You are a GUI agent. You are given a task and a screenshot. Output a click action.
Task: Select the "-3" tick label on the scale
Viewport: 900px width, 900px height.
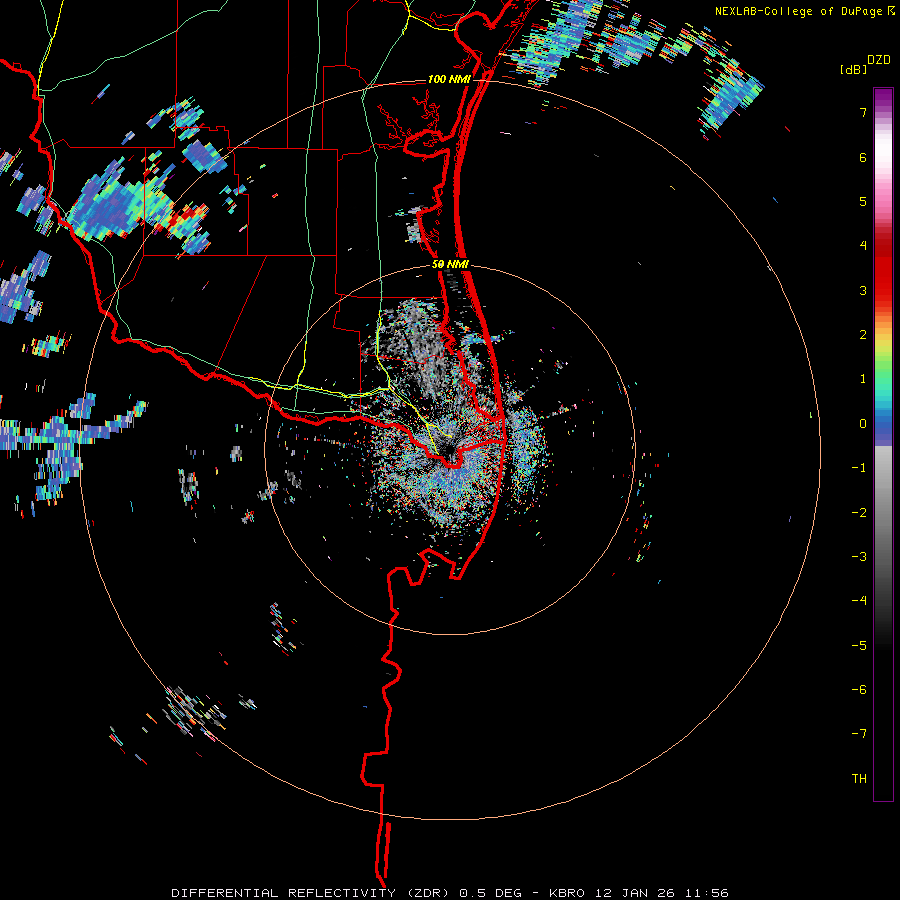coord(859,557)
